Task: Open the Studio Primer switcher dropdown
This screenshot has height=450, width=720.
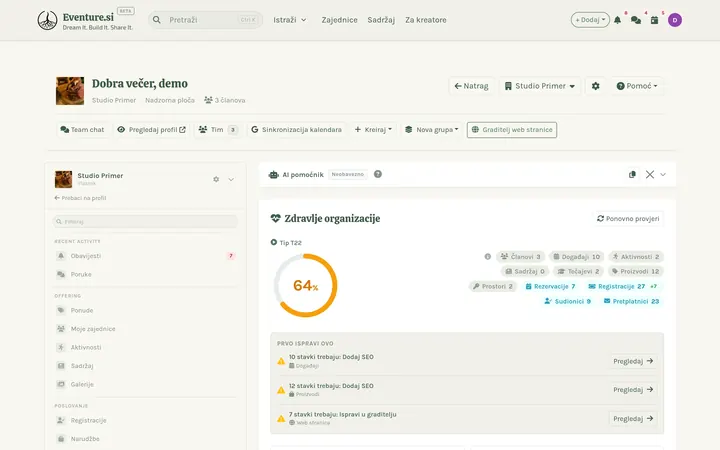Action: (540, 86)
